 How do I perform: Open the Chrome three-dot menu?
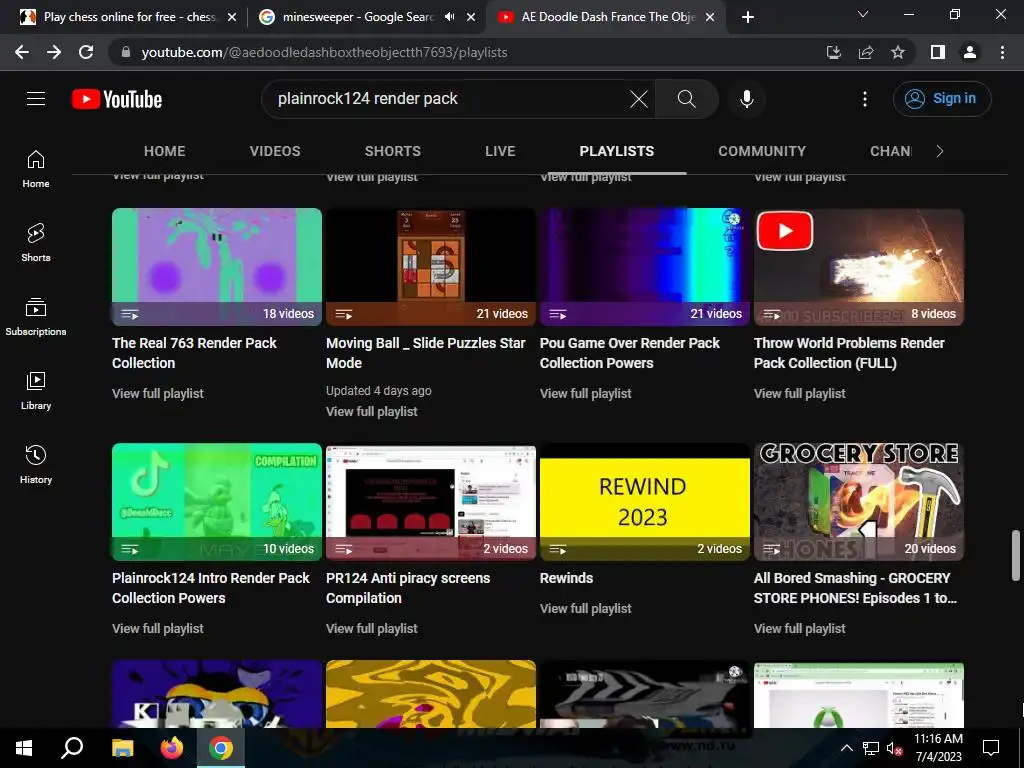point(1002,52)
